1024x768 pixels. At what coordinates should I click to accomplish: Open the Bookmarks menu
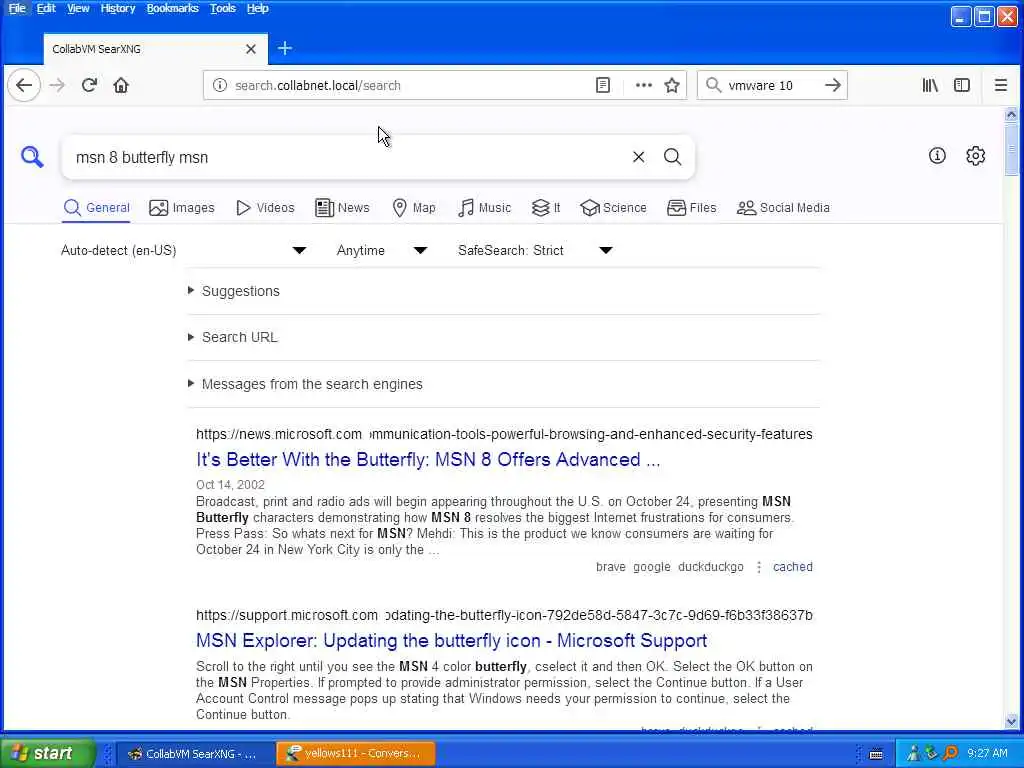point(172,8)
